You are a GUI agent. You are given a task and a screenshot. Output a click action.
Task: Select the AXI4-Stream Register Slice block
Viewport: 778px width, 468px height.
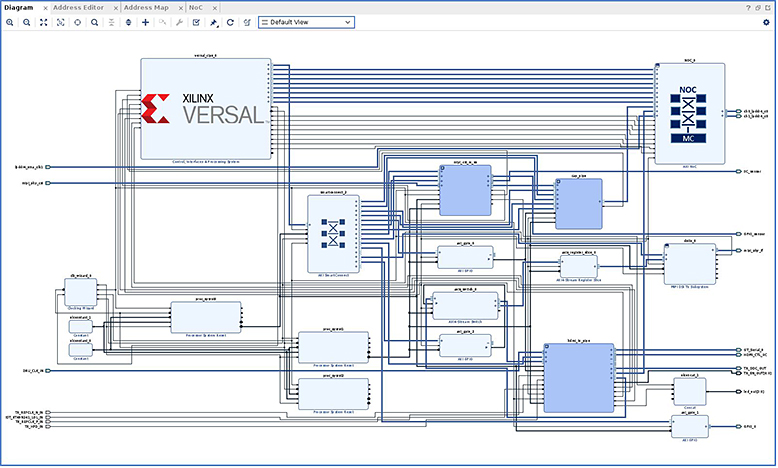pos(579,267)
